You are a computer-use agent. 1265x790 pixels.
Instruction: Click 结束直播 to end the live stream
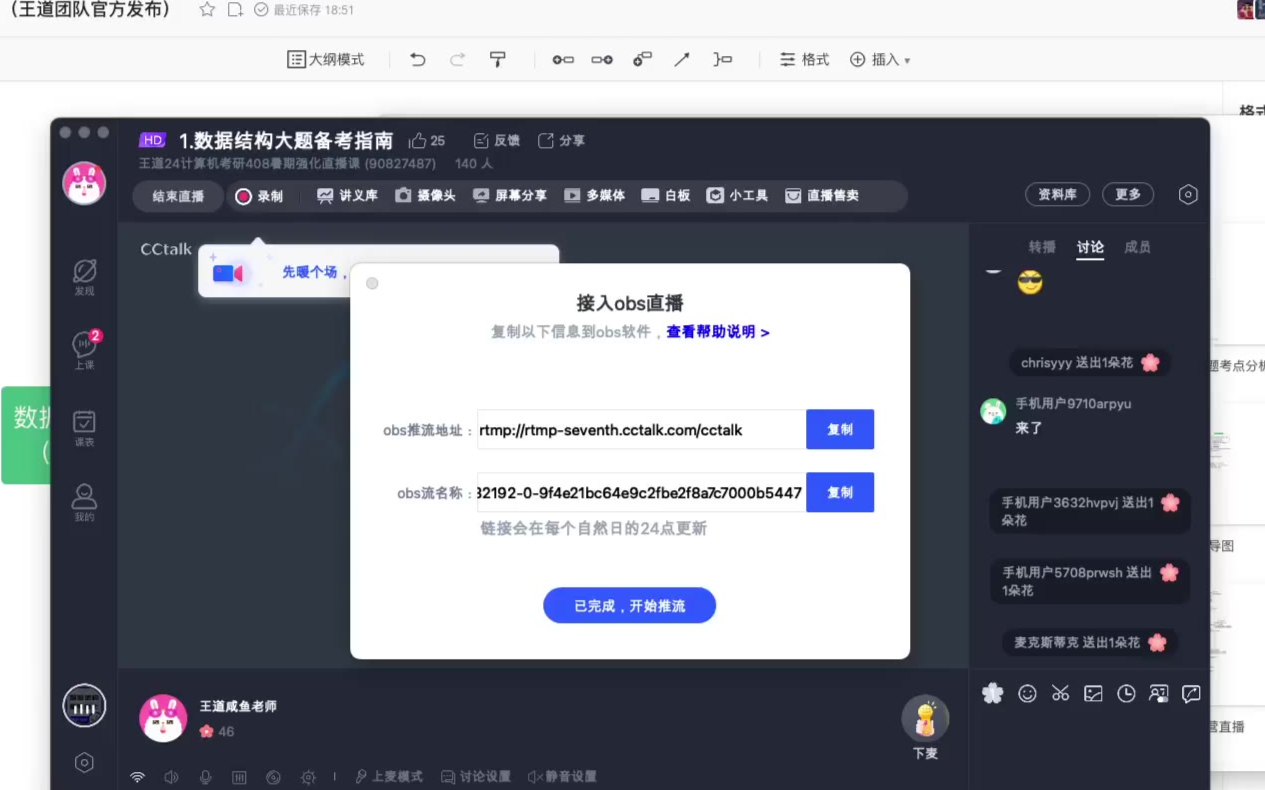(178, 196)
